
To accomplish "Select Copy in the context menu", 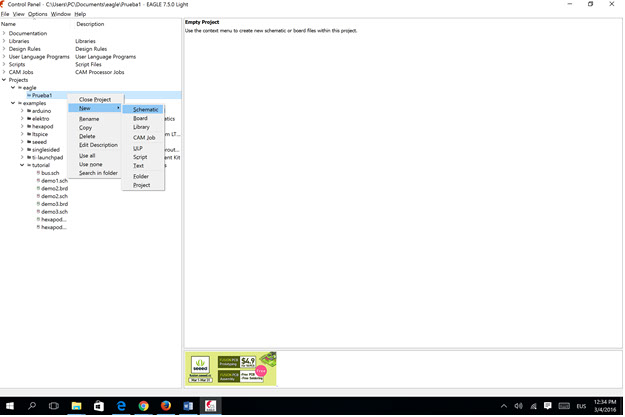I will [95, 128].
